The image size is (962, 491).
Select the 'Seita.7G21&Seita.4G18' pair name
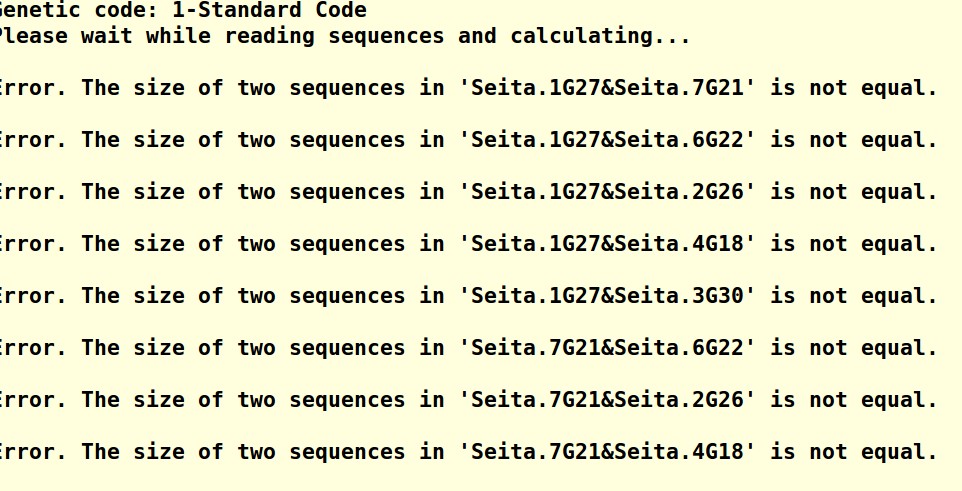click(x=607, y=452)
